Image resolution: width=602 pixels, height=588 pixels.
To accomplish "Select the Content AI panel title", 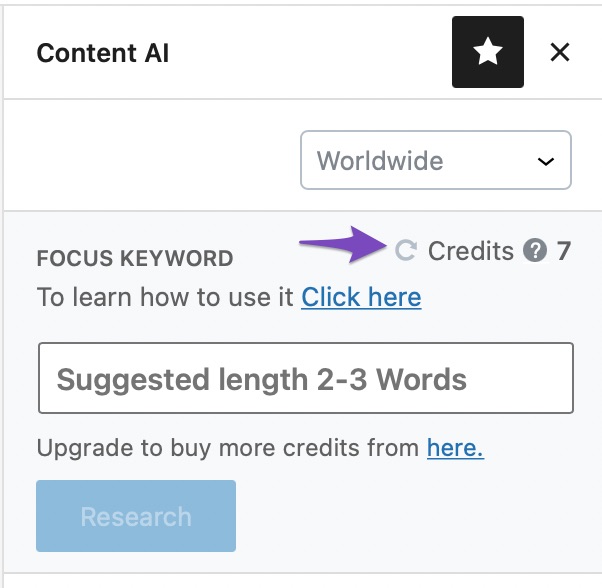I will (x=103, y=53).
